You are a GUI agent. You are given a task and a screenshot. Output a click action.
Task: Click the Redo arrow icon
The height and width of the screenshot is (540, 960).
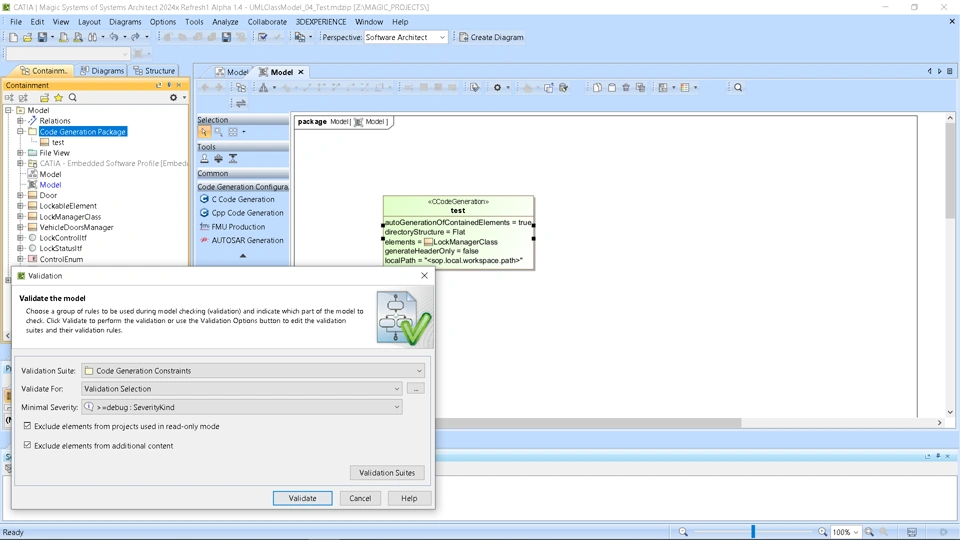click(135, 37)
